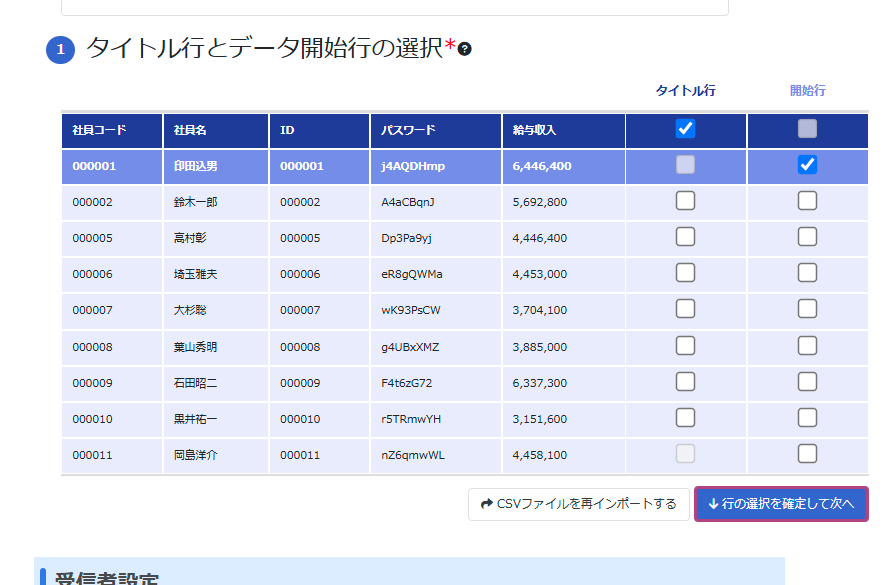Tick title row checkbox for 黒井祐一
Viewport: 895px width, 585px height.
685,418
